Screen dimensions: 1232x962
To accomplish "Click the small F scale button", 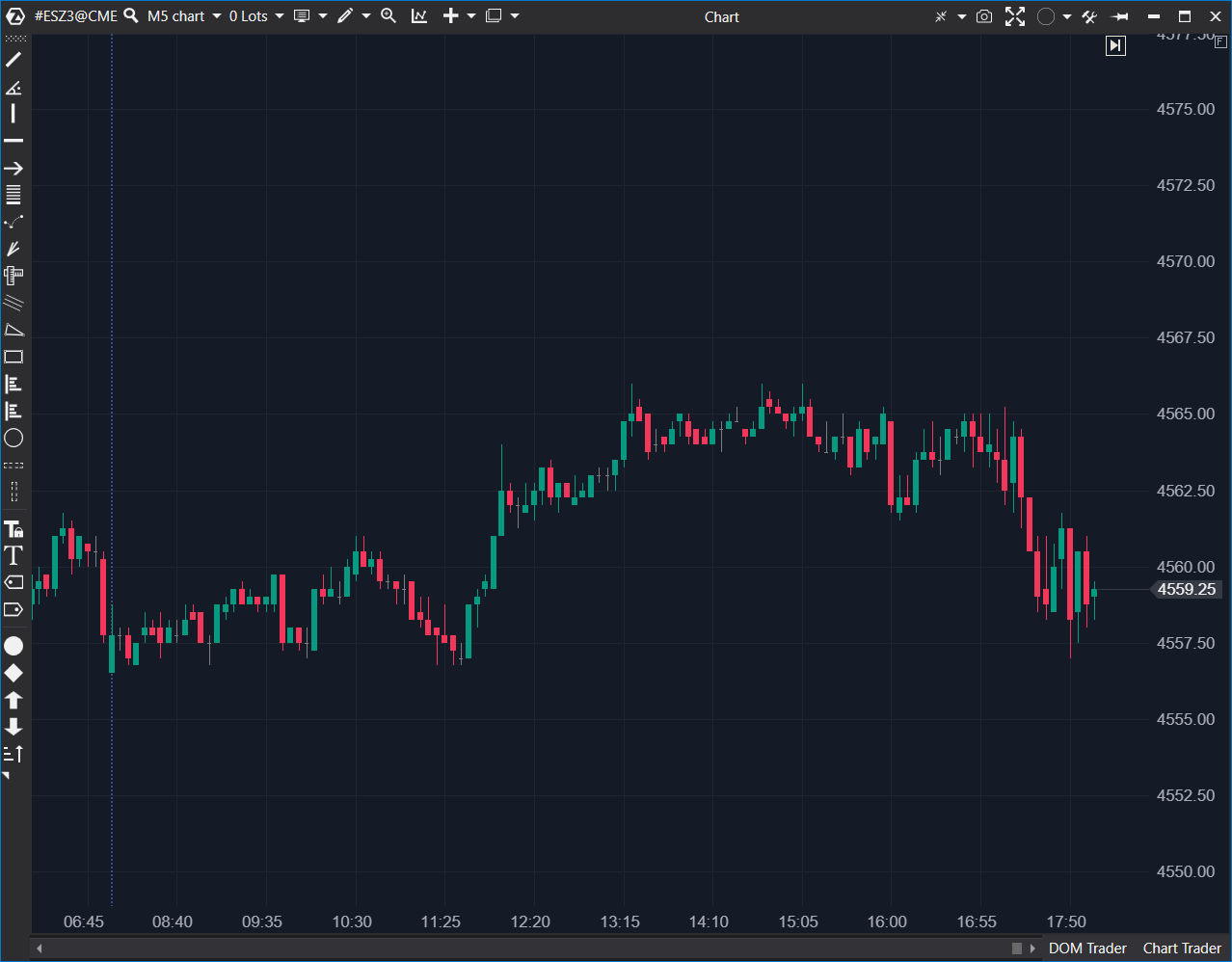I will [x=1220, y=42].
